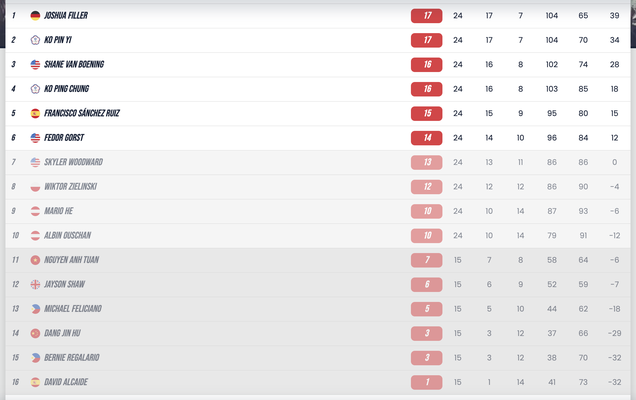Click Fedor Gorst's points badge showing 14

(427, 138)
